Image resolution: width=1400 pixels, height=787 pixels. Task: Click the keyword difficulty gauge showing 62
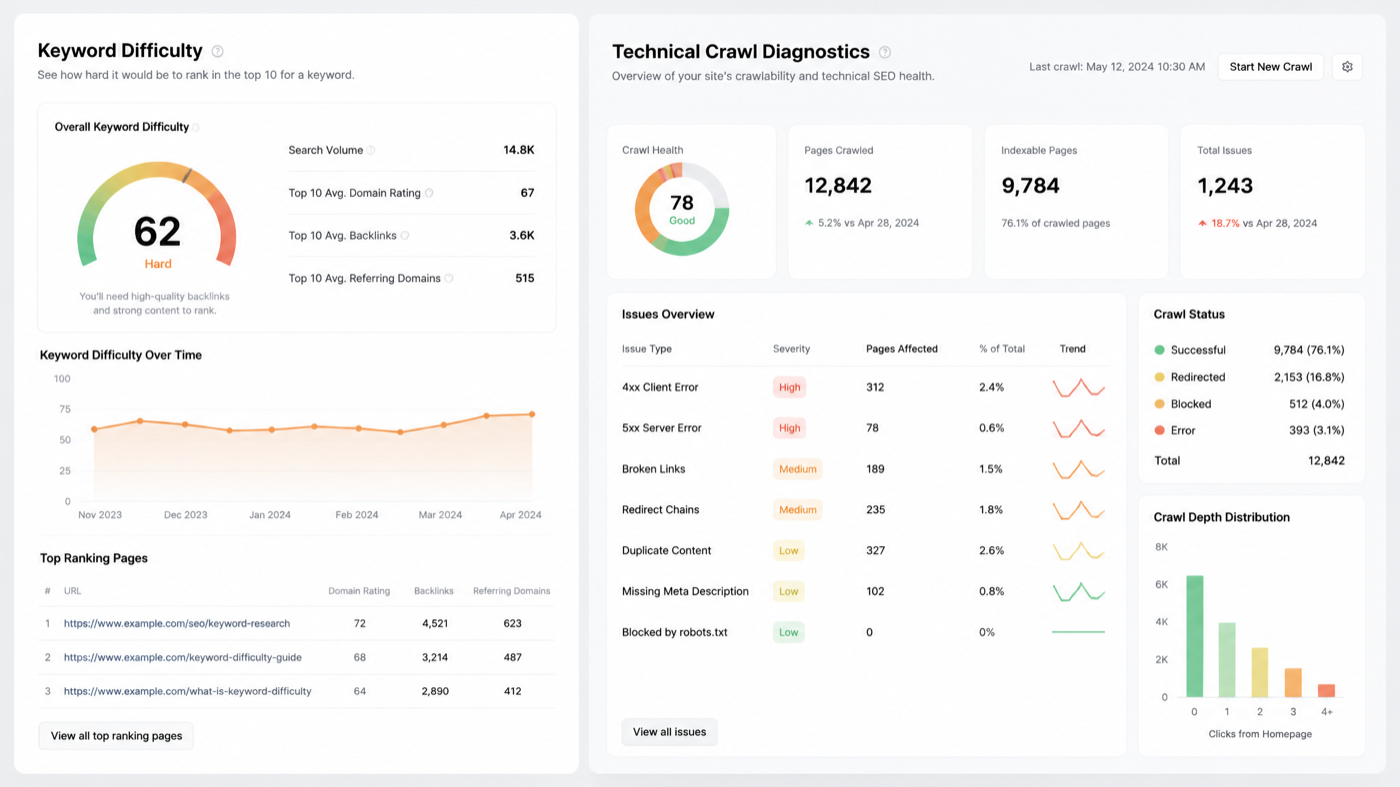157,215
